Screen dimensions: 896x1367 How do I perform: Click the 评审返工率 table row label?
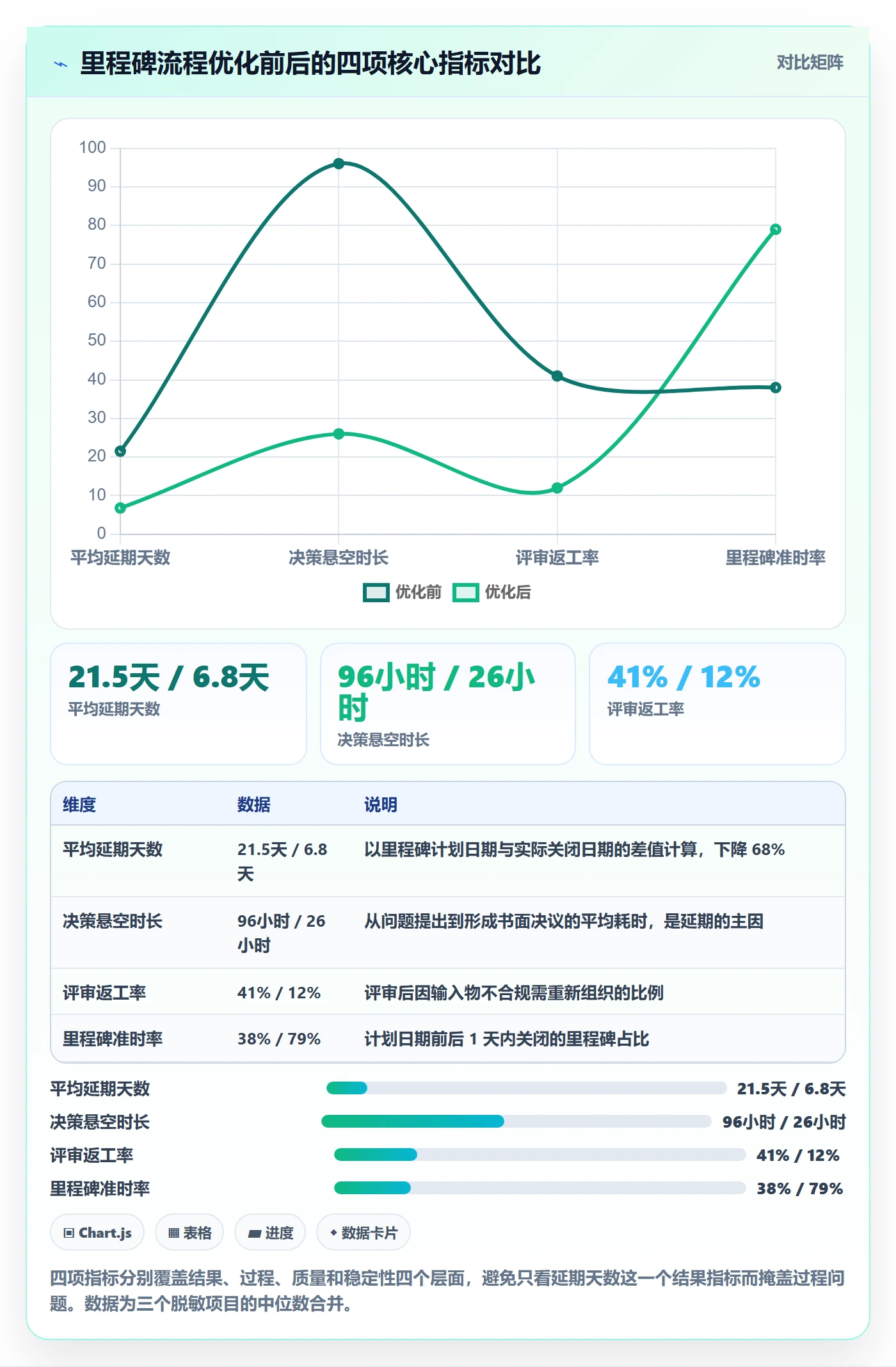(x=104, y=993)
